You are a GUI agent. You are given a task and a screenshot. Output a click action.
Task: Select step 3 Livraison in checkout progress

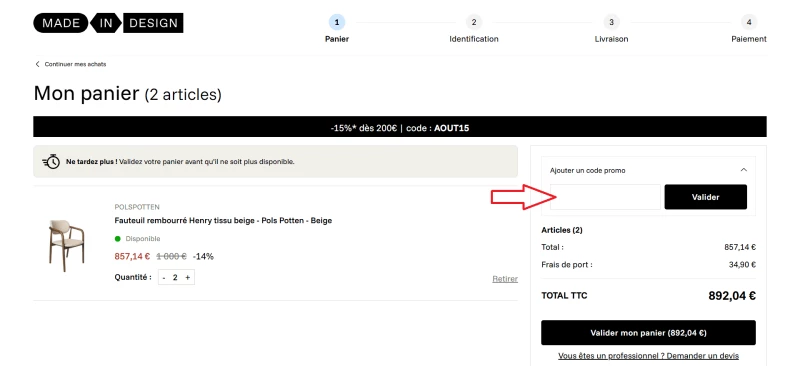coord(611,29)
